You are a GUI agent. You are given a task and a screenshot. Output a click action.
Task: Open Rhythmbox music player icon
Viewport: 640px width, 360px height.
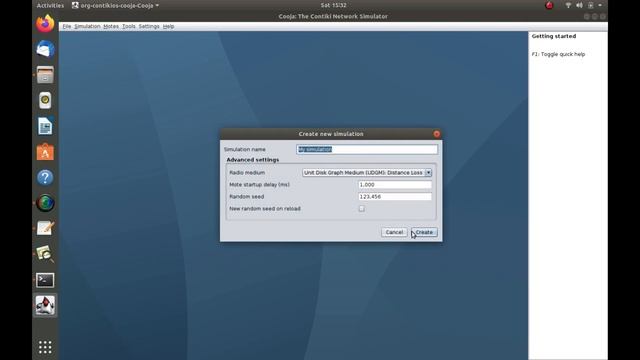point(45,100)
